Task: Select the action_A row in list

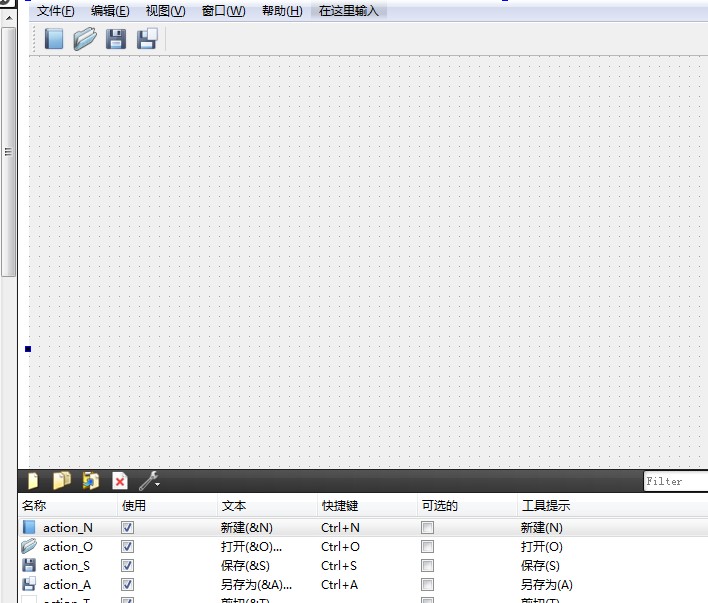Action: pyautogui.click(x=67, y=584)
